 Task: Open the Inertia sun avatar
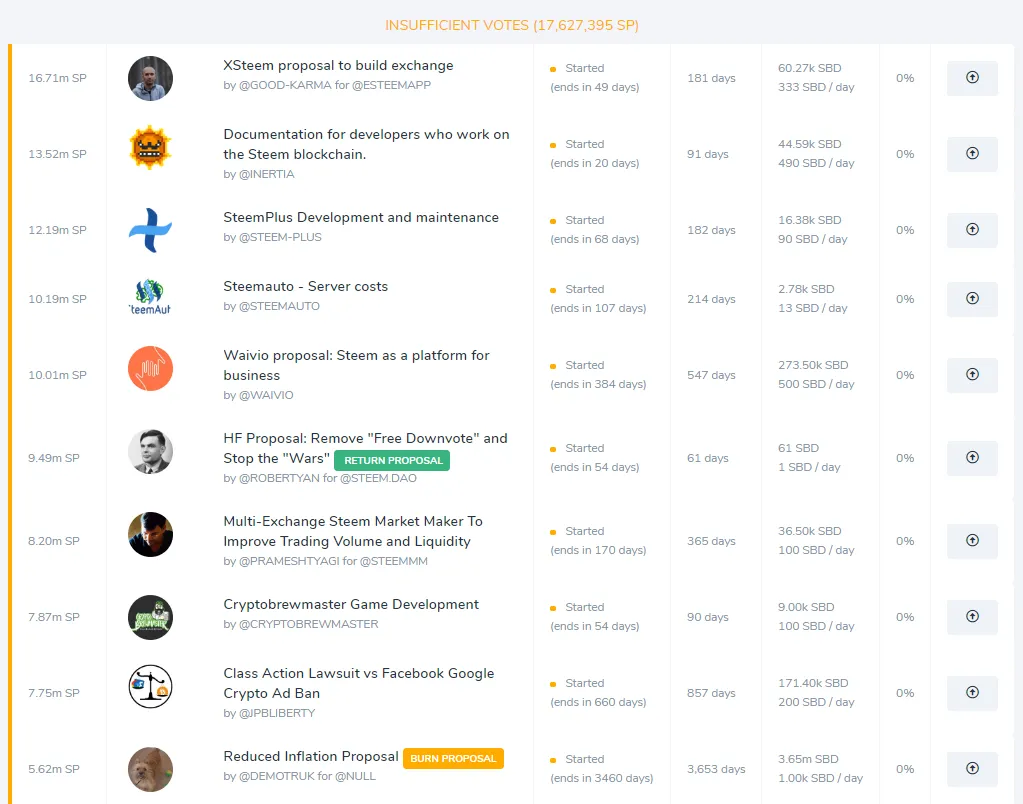pos(150,147)
